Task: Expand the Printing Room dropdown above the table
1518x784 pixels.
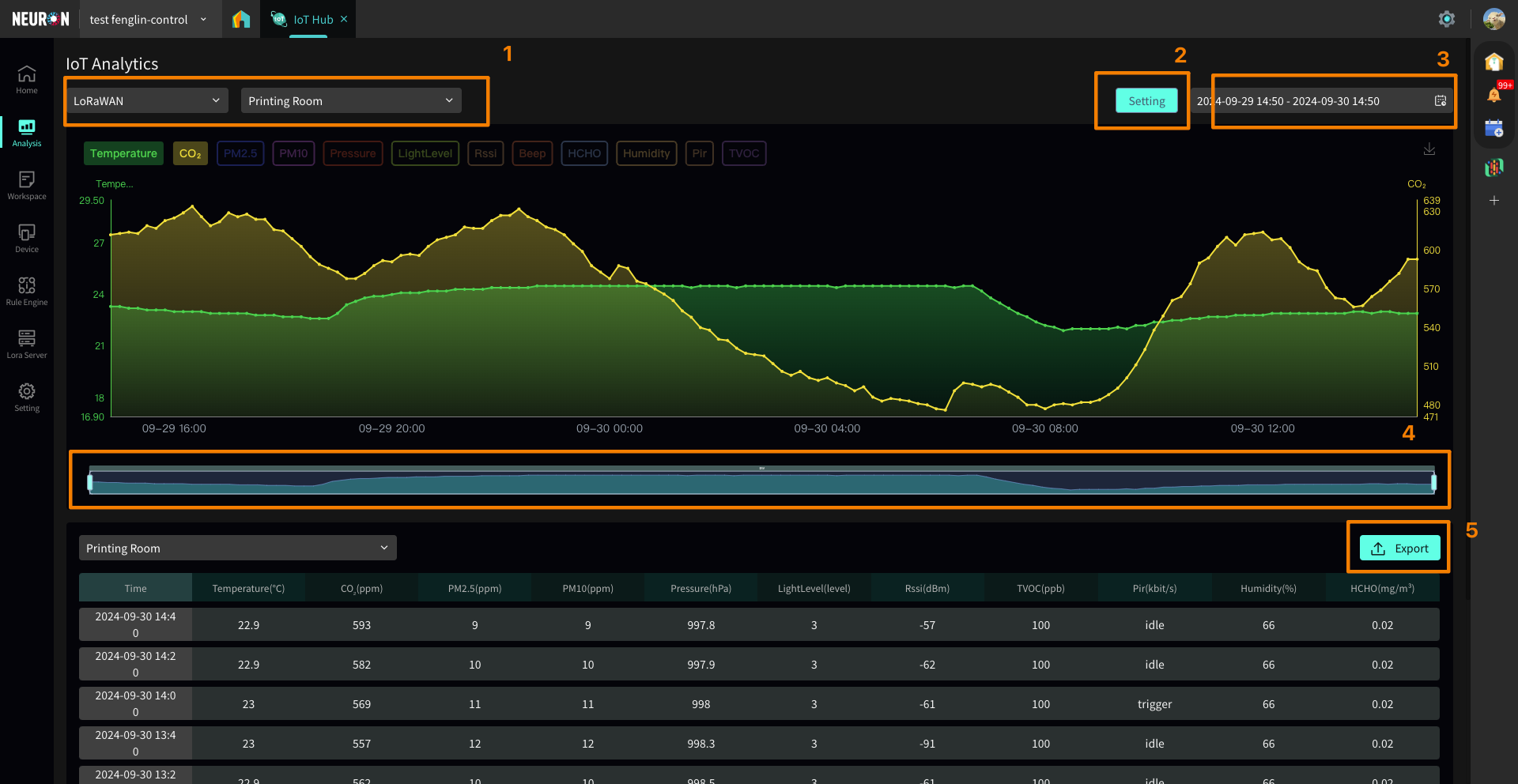Action: (237, 548)
